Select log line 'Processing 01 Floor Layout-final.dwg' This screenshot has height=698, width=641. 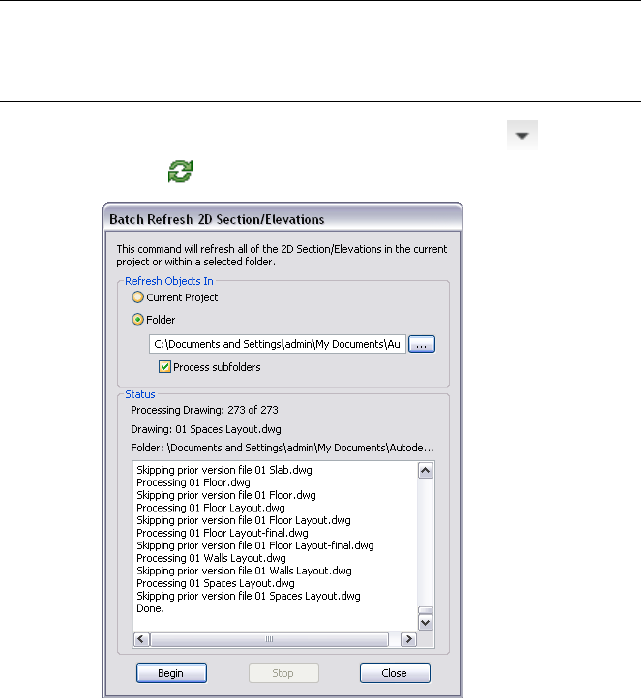(222, 533)
